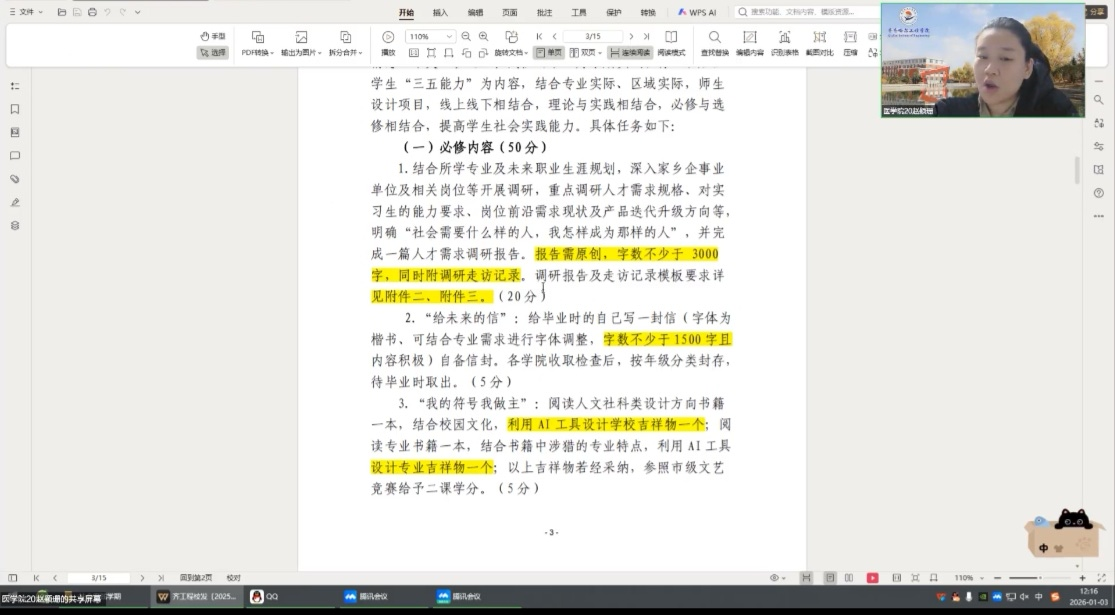Click the page number field 3/15

[592, 36]
